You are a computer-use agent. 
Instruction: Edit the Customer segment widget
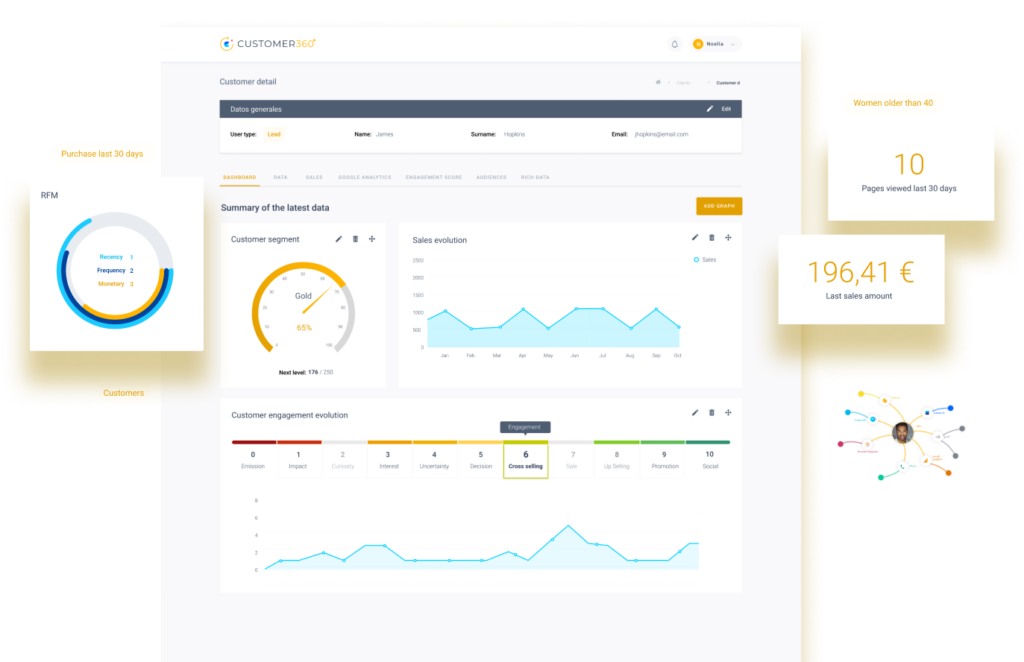coord(339,239)
